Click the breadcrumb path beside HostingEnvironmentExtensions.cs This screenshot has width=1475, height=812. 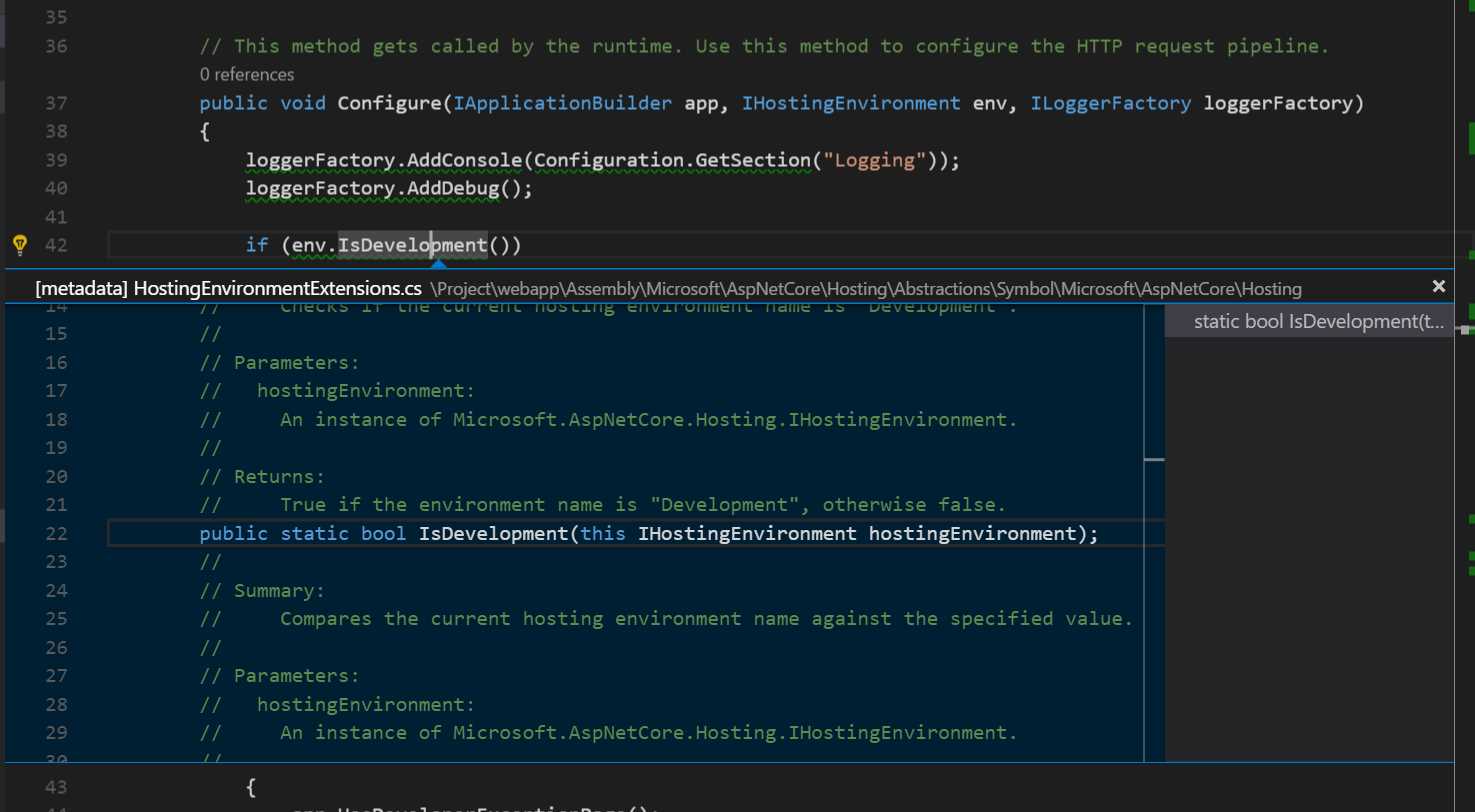[865, 289]
